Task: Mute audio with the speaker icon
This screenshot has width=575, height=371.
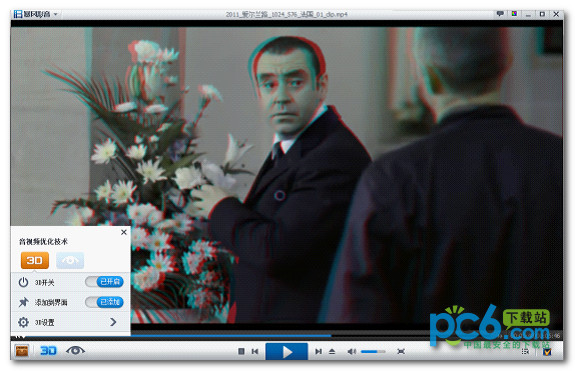Action: [x=351, y=352]
